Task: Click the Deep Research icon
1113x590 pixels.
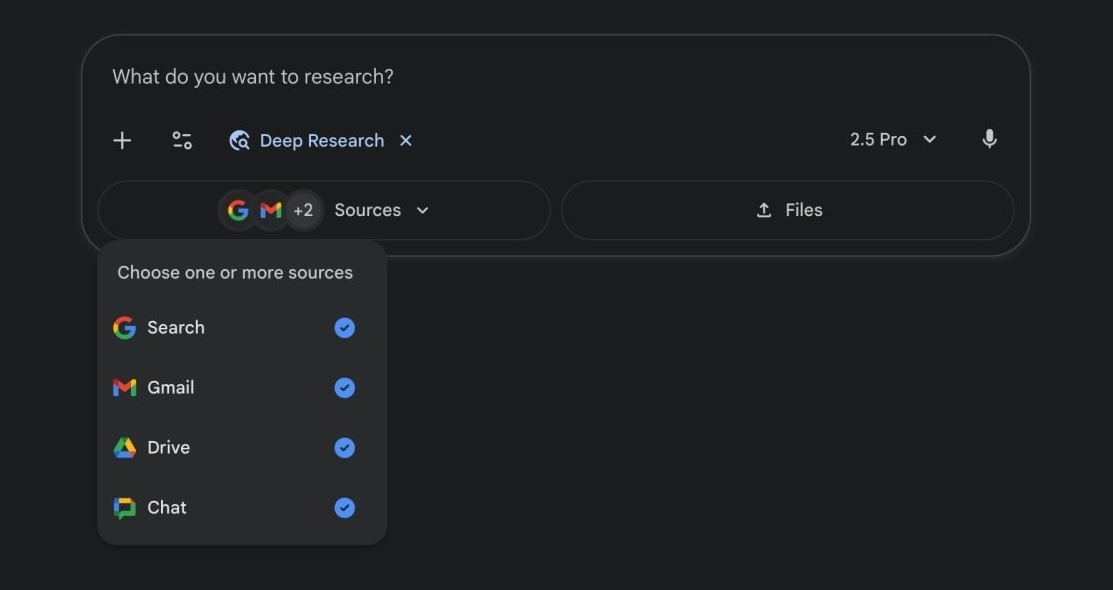Action: click(x=239, y=141)
